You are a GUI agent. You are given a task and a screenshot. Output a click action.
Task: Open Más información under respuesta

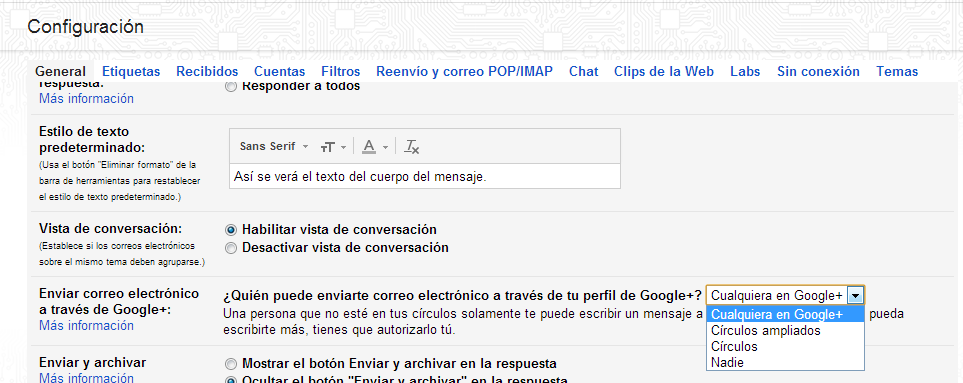pos(87,98)
